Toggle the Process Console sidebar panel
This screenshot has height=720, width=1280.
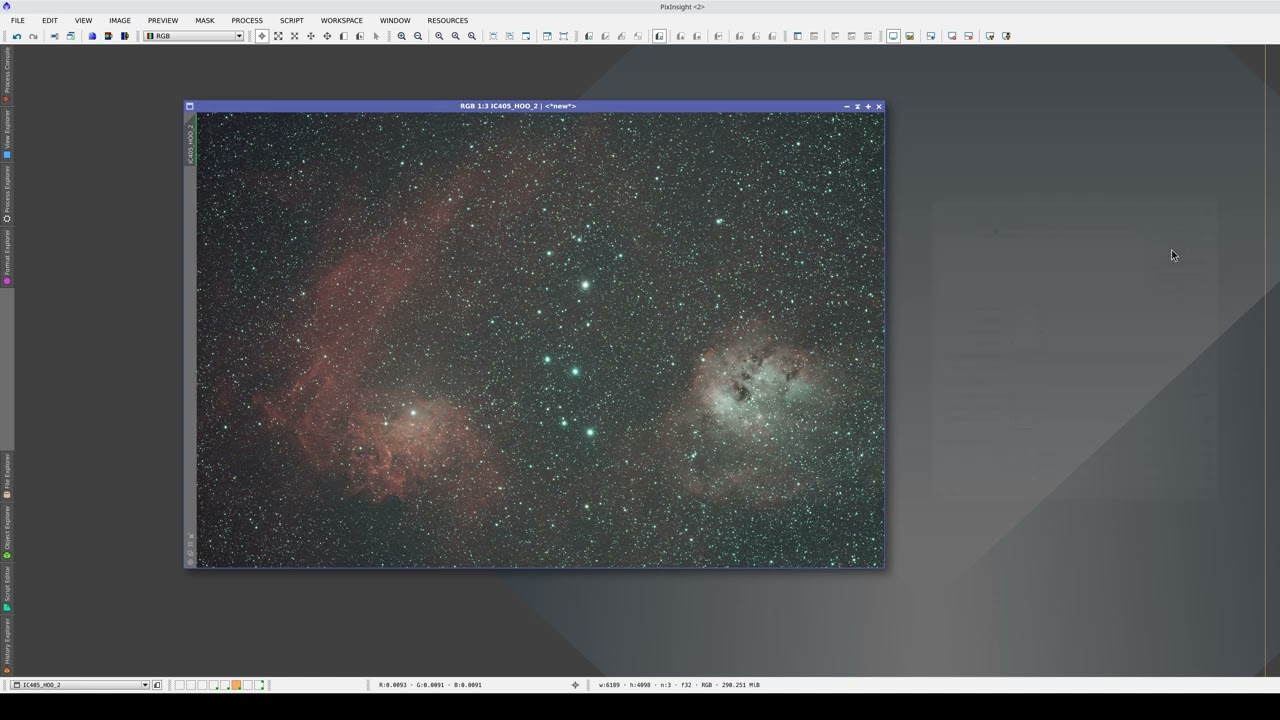pos(7,74)
